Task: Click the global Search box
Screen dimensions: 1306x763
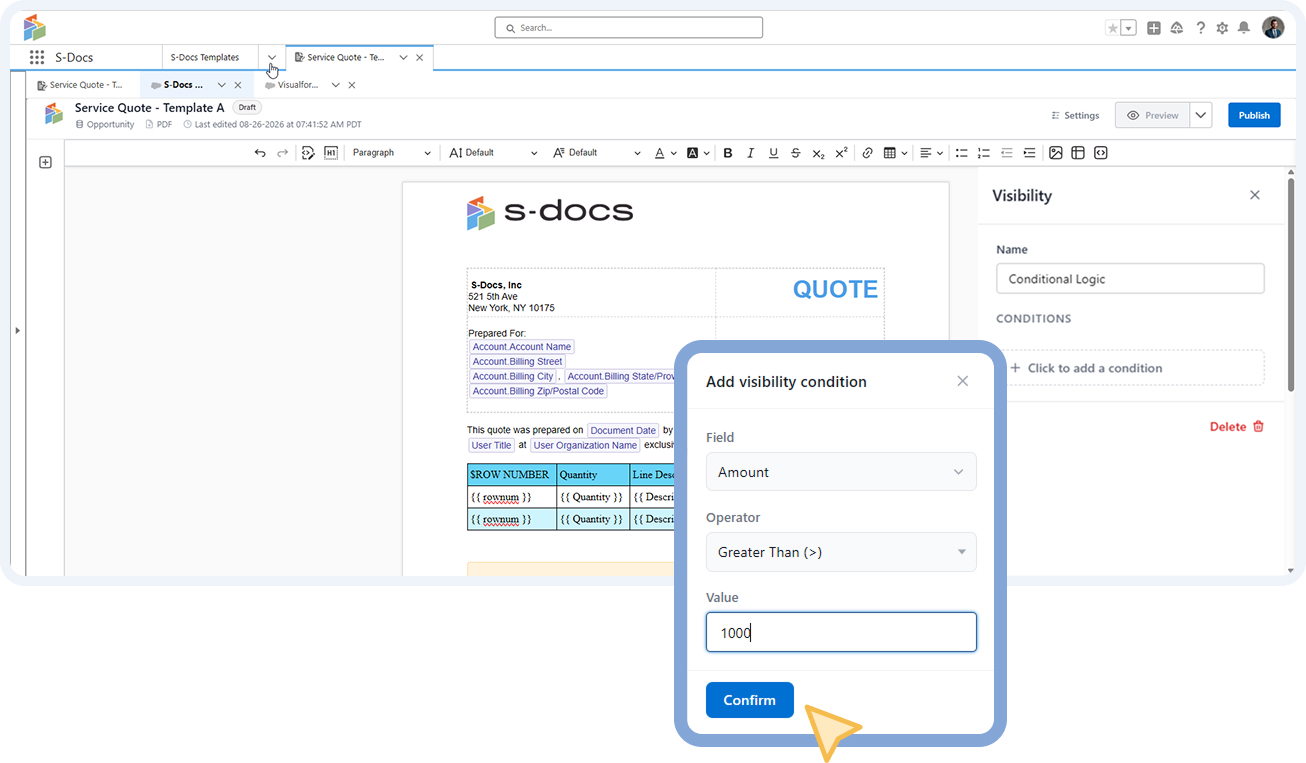Action: 628,28
